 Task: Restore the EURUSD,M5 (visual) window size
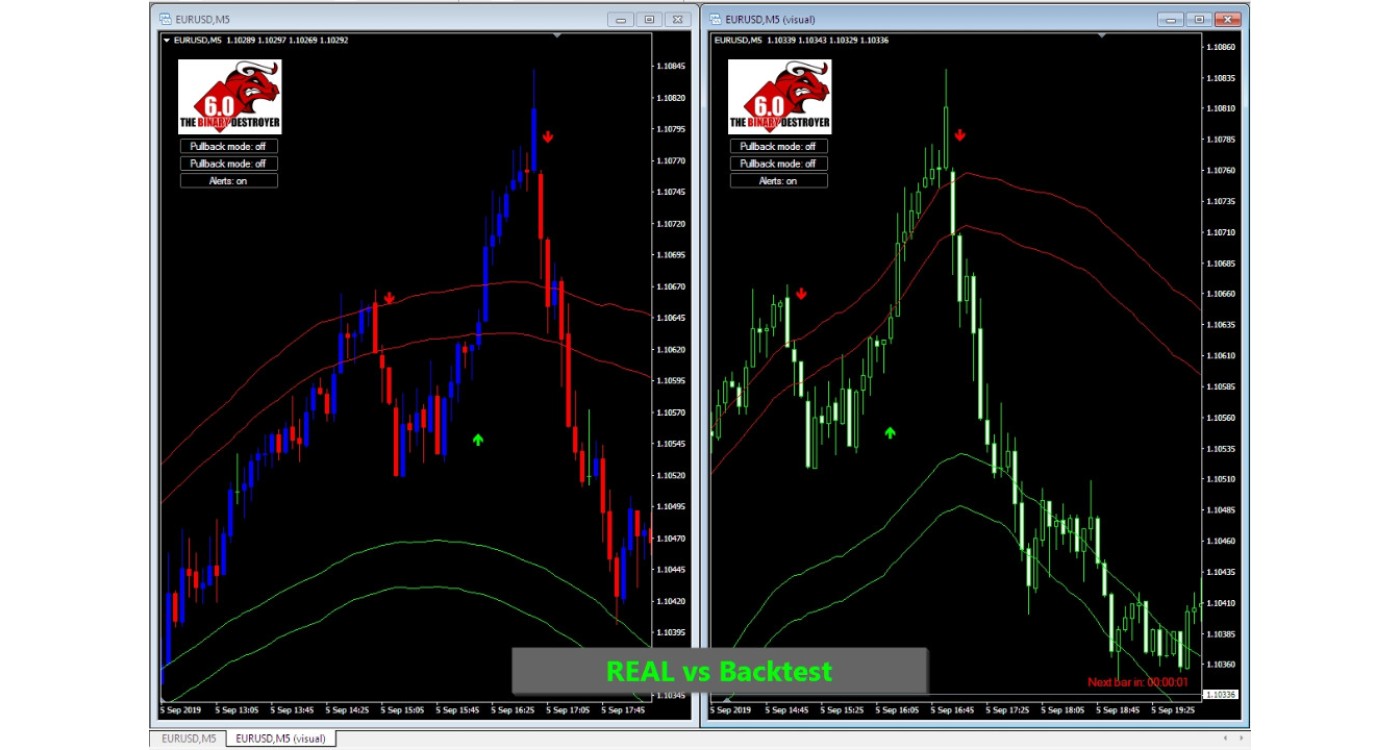pos(1198,19)
